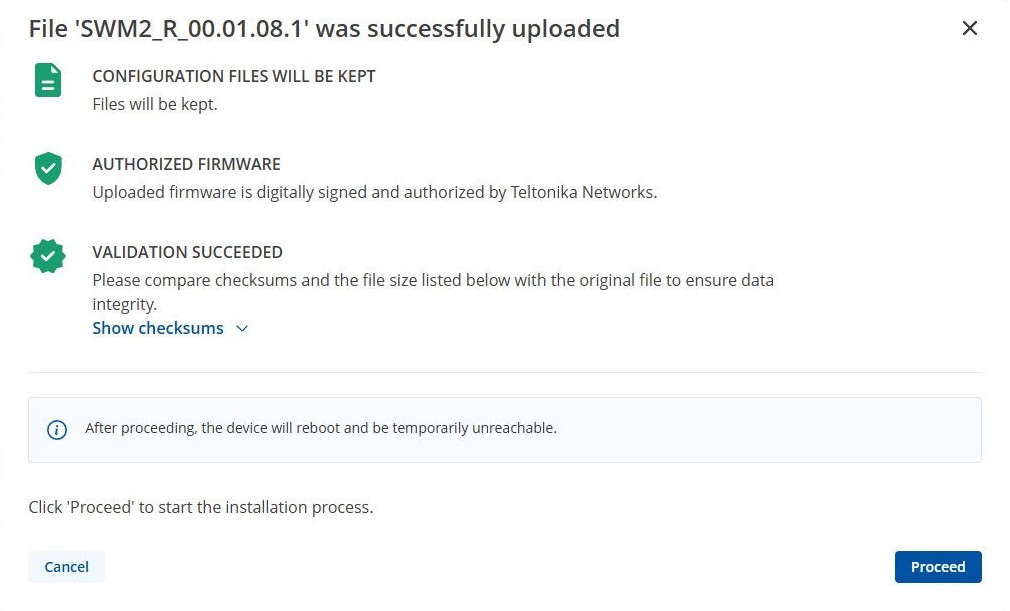The image size is (1010, 611).
Task: Click the green configuration file document icon
Action: click(x=48, y=80)
